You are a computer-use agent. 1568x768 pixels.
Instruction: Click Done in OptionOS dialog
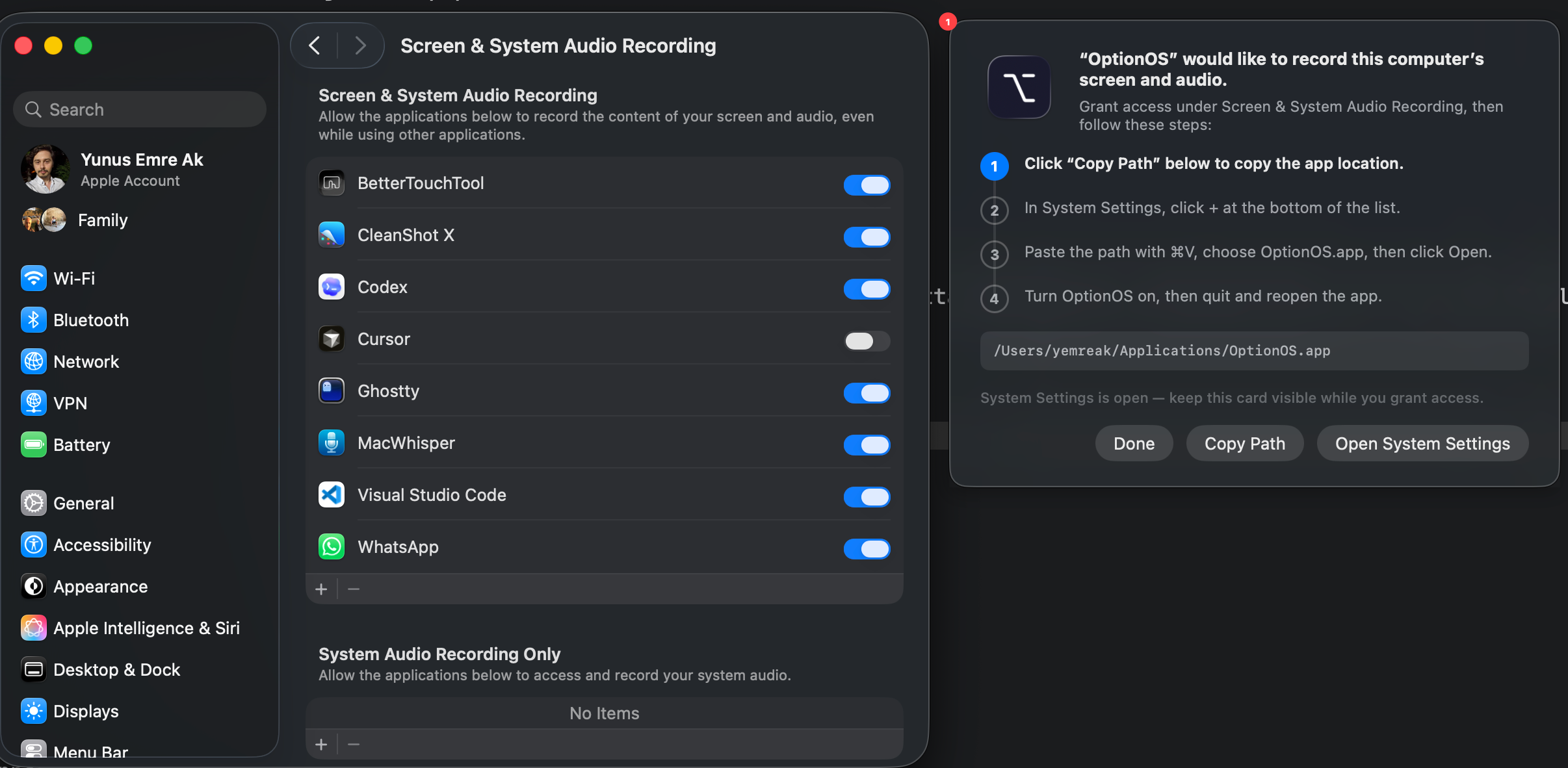pyautogui.click(x=1134, y=444)
